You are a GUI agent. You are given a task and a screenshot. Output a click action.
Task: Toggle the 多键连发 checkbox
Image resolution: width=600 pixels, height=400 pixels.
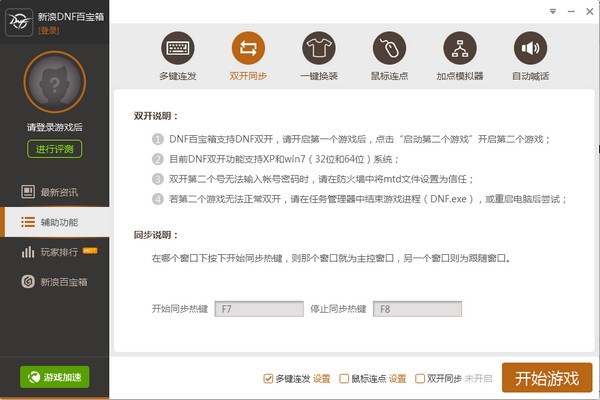coord(268,379)
